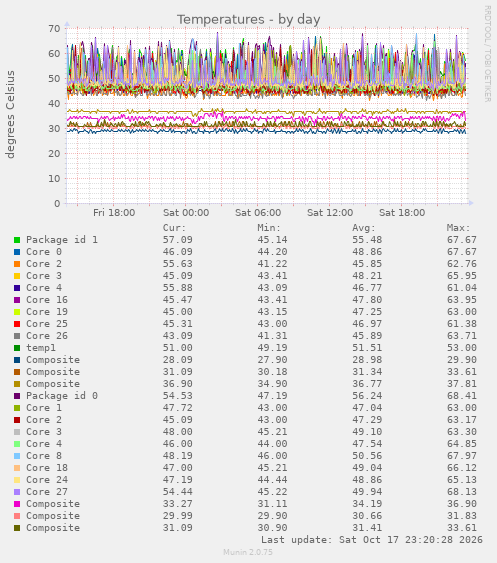Click the 'Sat 18:00' time axis label
The height and width of the screenshot is (563, 497).
pos(402,213)
